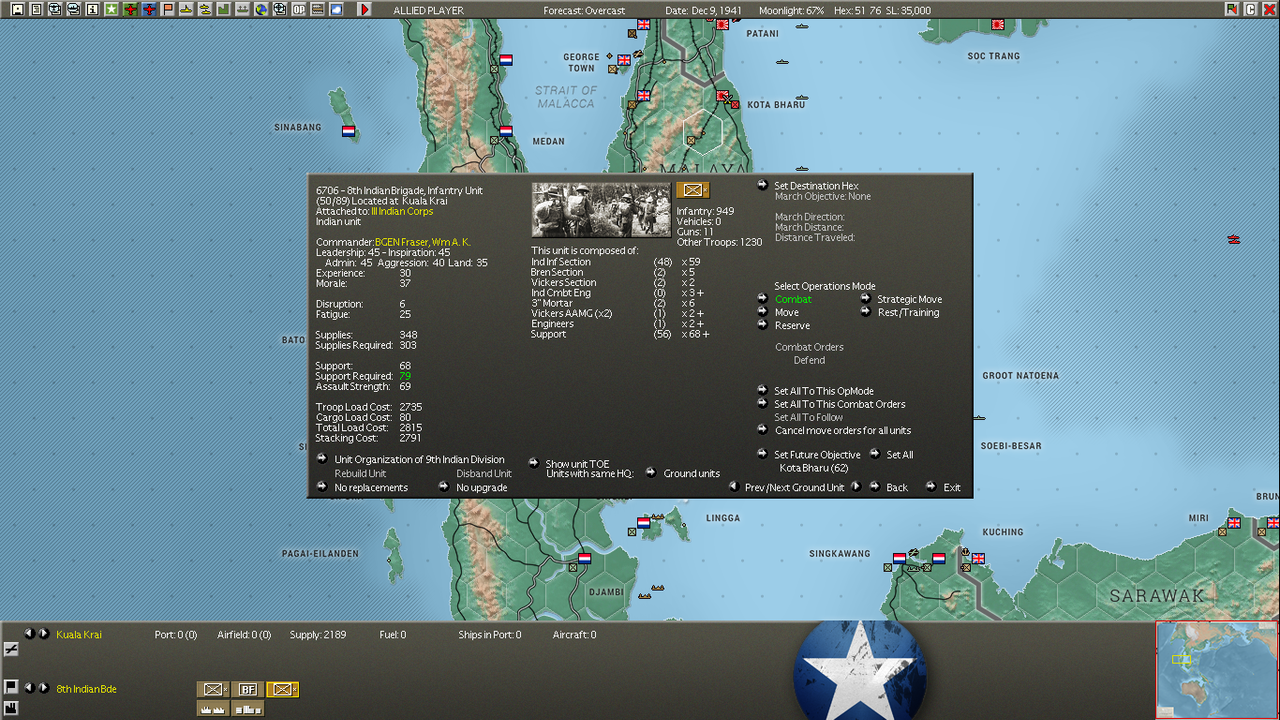Click previous unit arrow beside 8th Indian Bde
Viewport: 1280px width, 720px height.
tap(29, 688)
